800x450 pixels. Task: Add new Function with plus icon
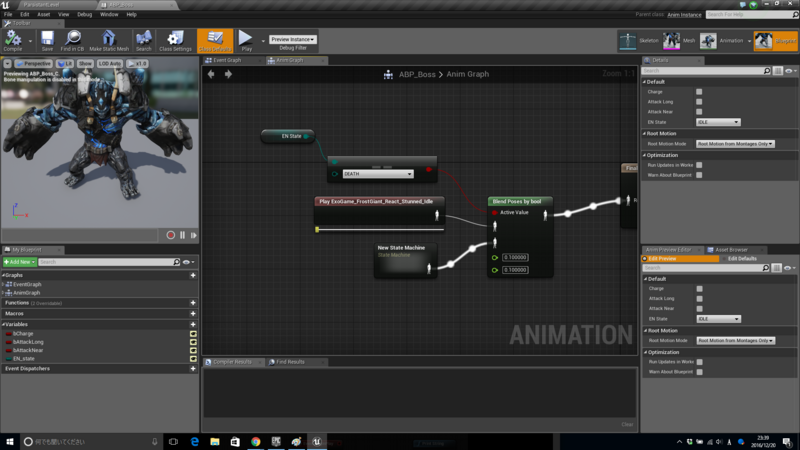(193, 303)
